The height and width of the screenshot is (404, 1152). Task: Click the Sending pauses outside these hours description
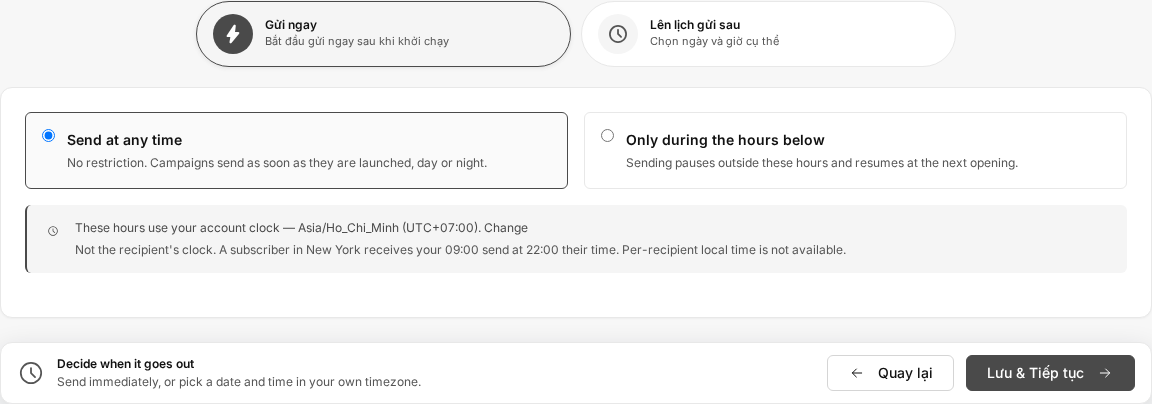tap(822, 162)
